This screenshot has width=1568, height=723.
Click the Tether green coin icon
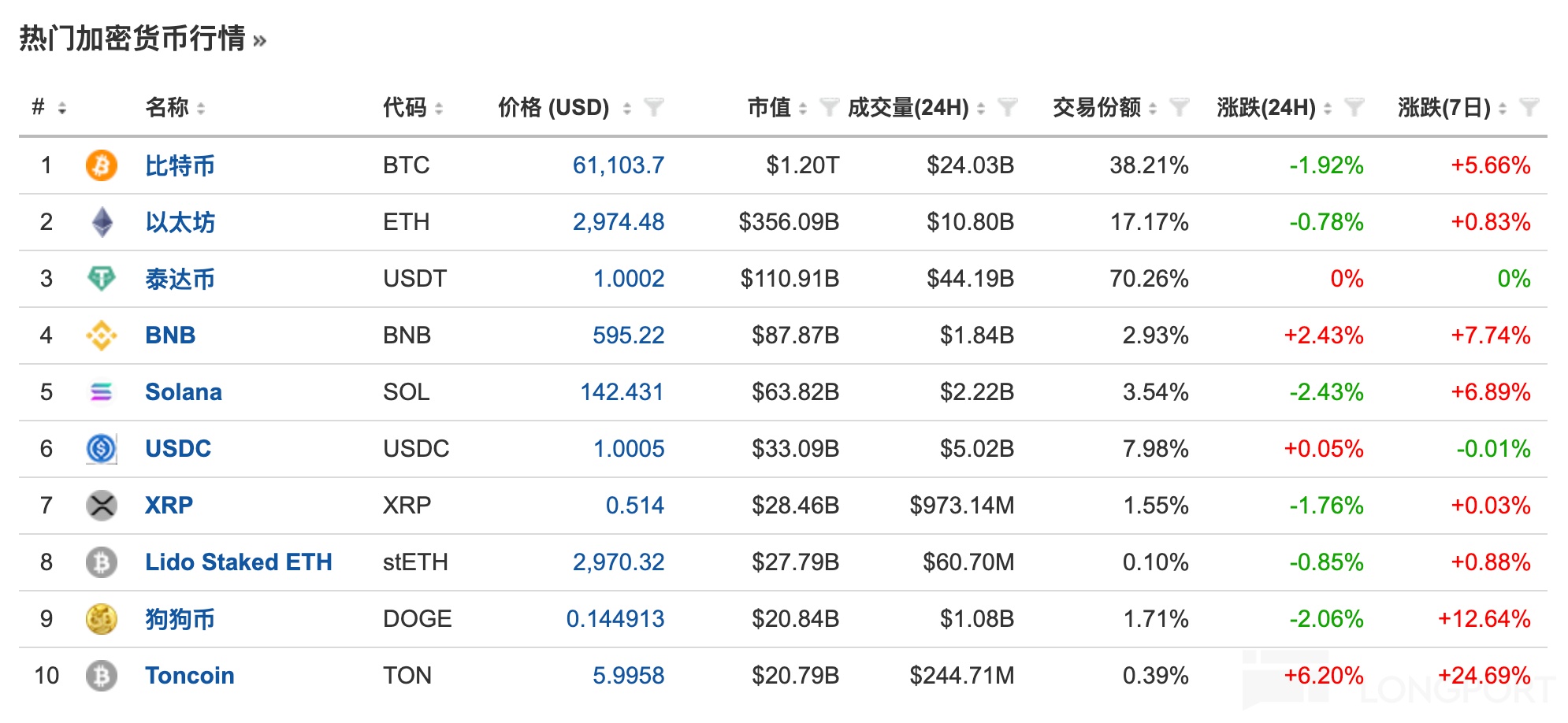point(101,279)
